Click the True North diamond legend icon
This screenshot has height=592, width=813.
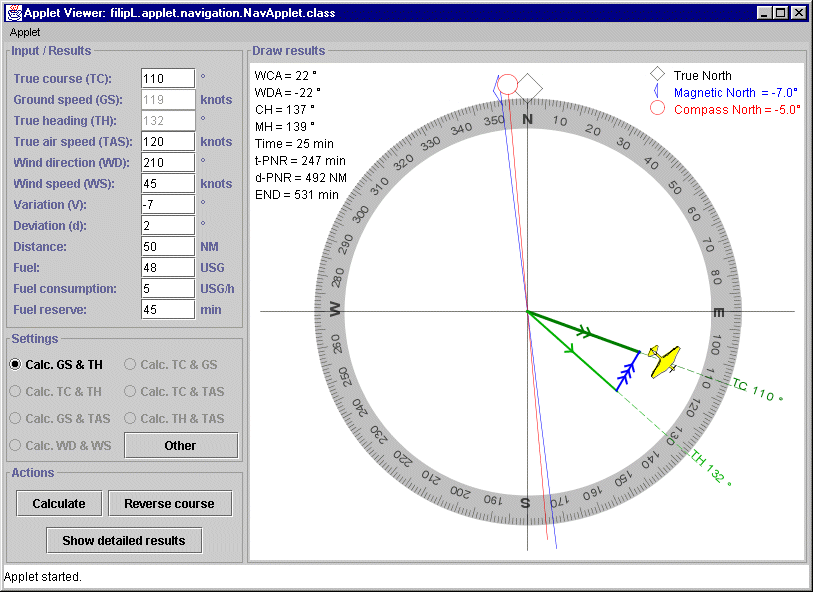(657, 75)
